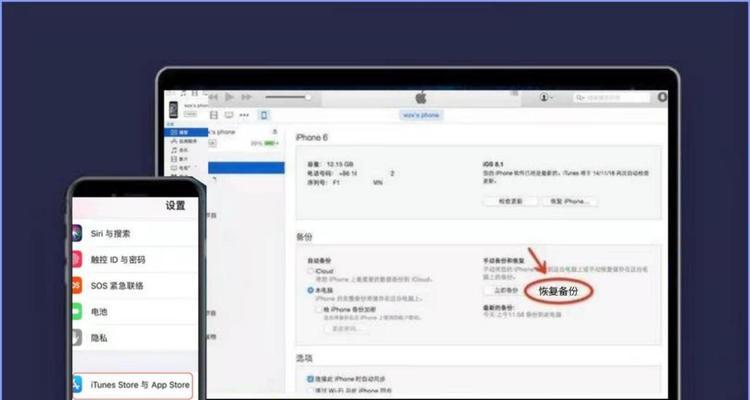Select the TV shows screen icon
The image size is (750, 400).
(229, 115)
